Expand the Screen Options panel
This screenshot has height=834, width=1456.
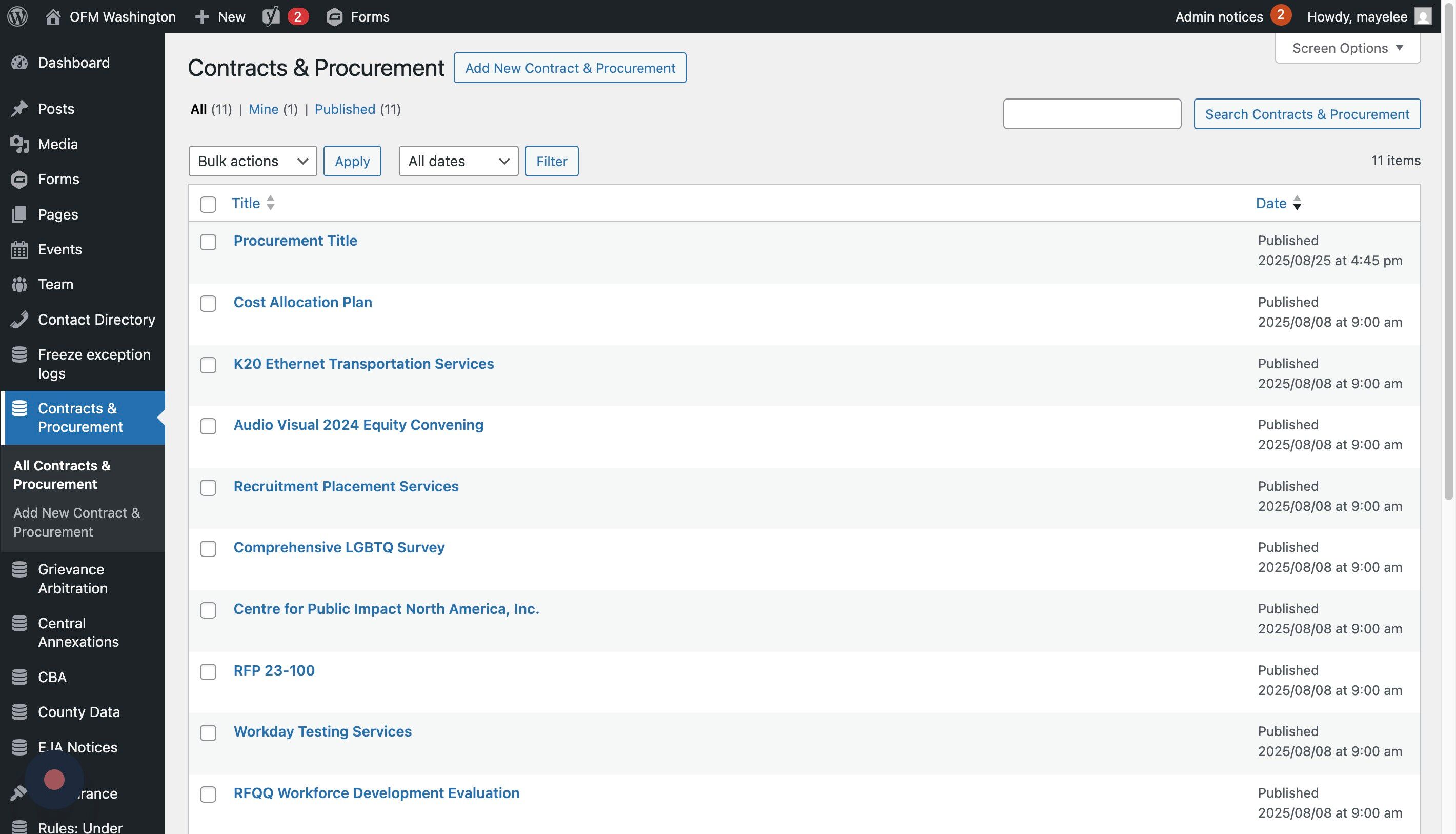coord(1347,48)
